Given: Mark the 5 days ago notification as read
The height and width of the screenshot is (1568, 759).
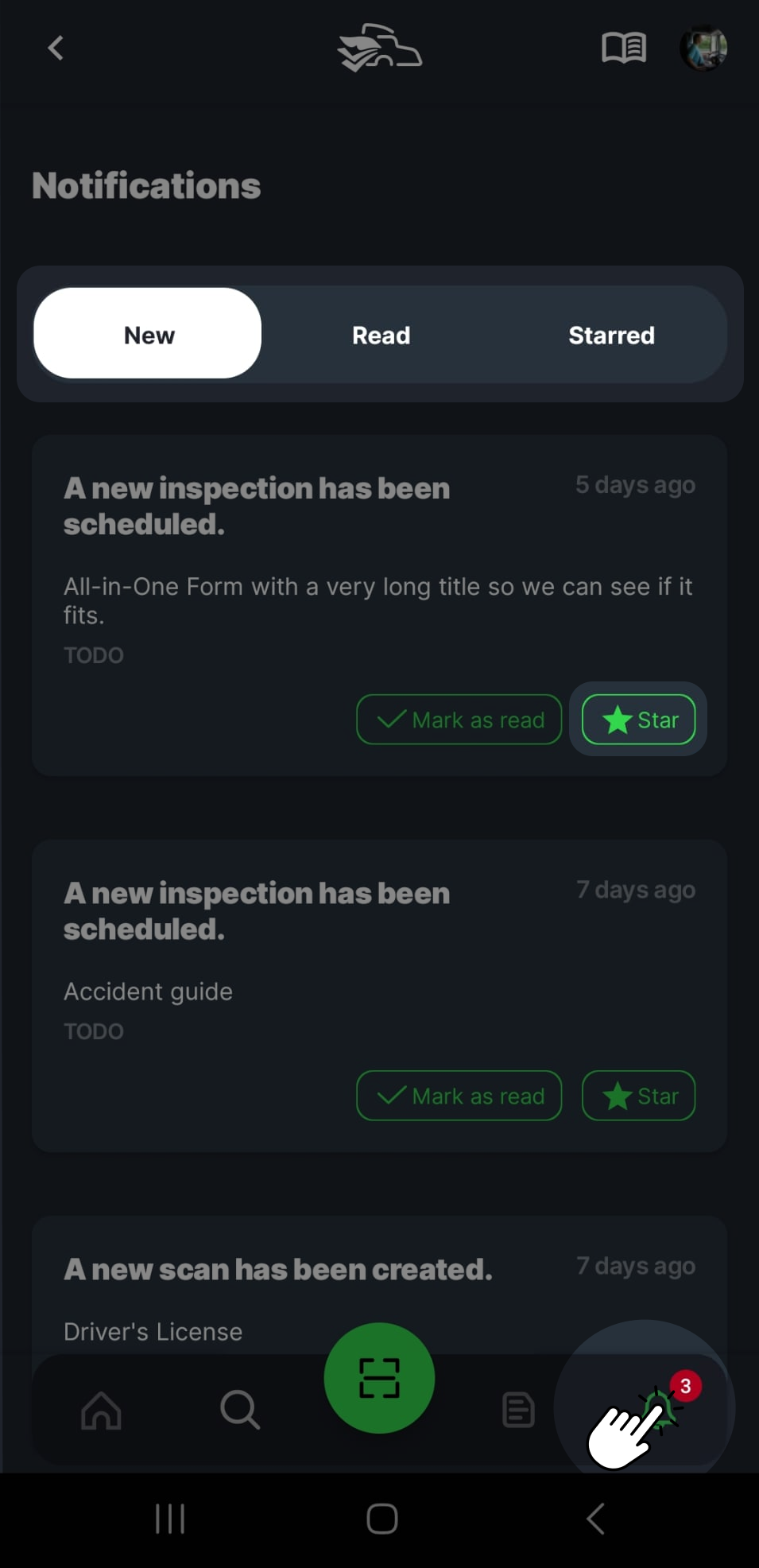Looking at the screenshot, I should [459, 720].
